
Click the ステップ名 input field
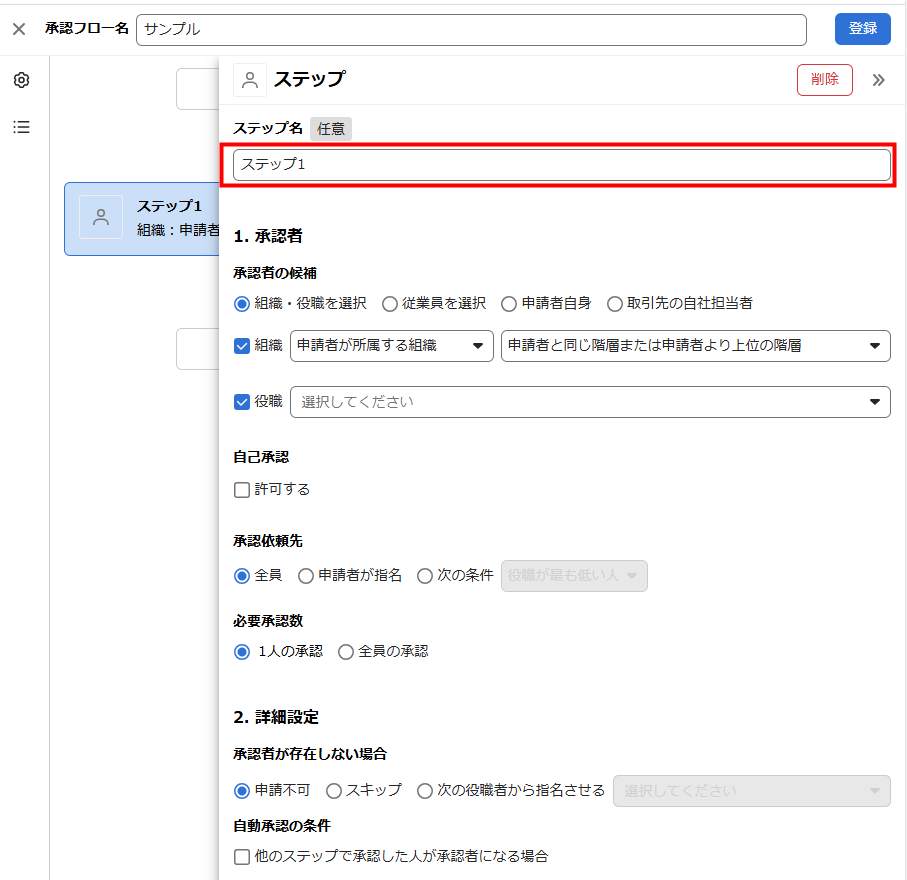(x=561, y=165)
